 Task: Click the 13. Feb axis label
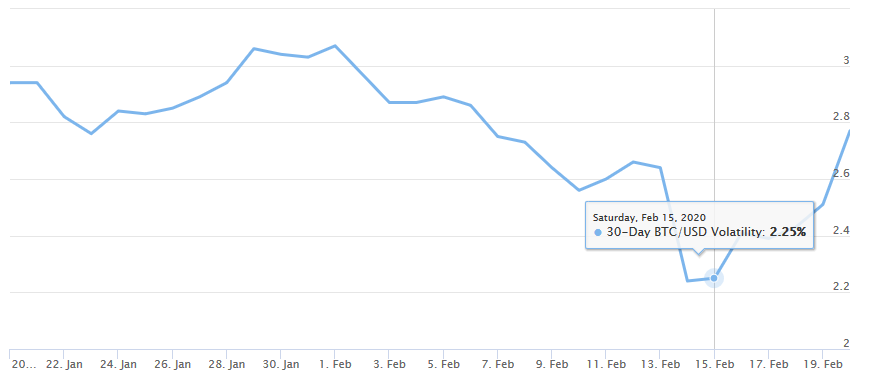click(x=660, y=364)
